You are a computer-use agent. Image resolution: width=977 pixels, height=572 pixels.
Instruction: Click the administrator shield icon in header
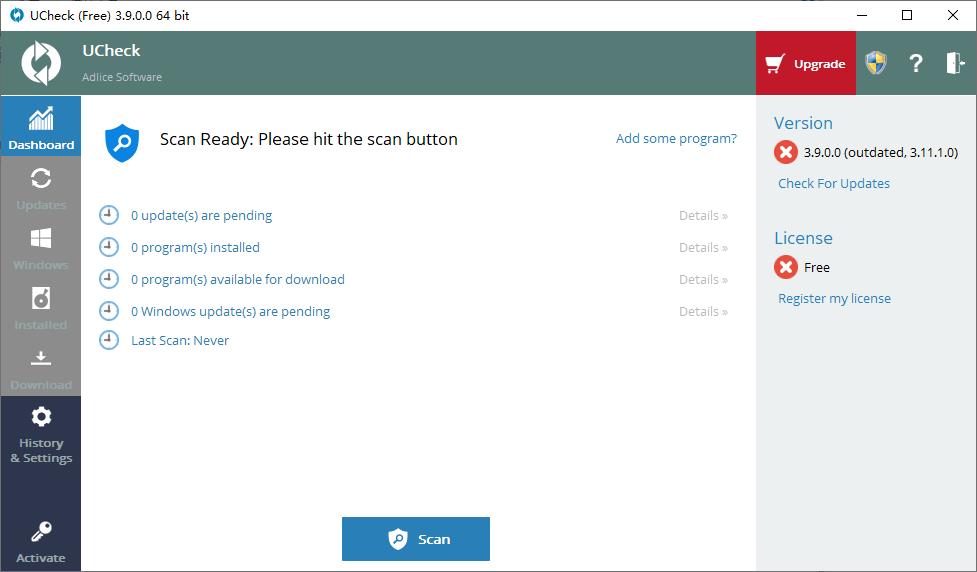[876, 64]
